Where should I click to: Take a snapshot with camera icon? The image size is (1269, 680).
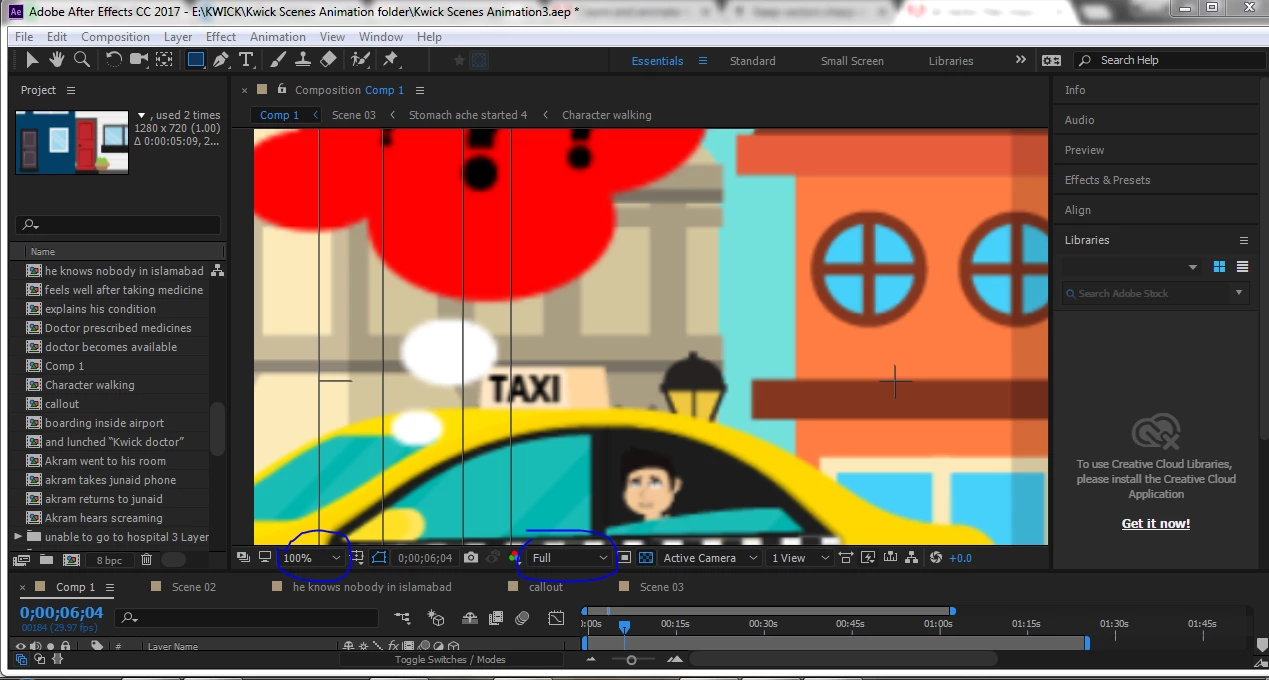[471, 558]
